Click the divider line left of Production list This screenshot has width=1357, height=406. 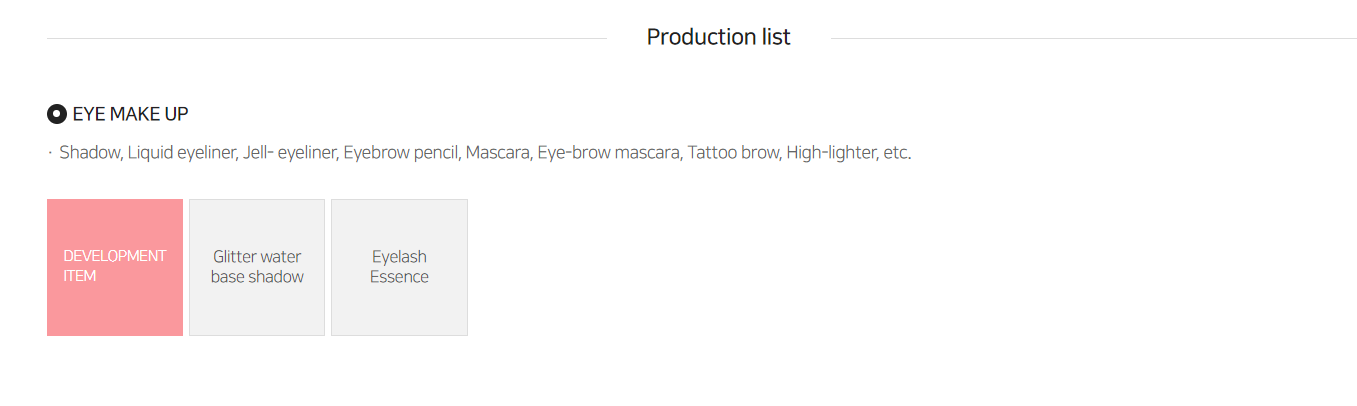point(327,38)
